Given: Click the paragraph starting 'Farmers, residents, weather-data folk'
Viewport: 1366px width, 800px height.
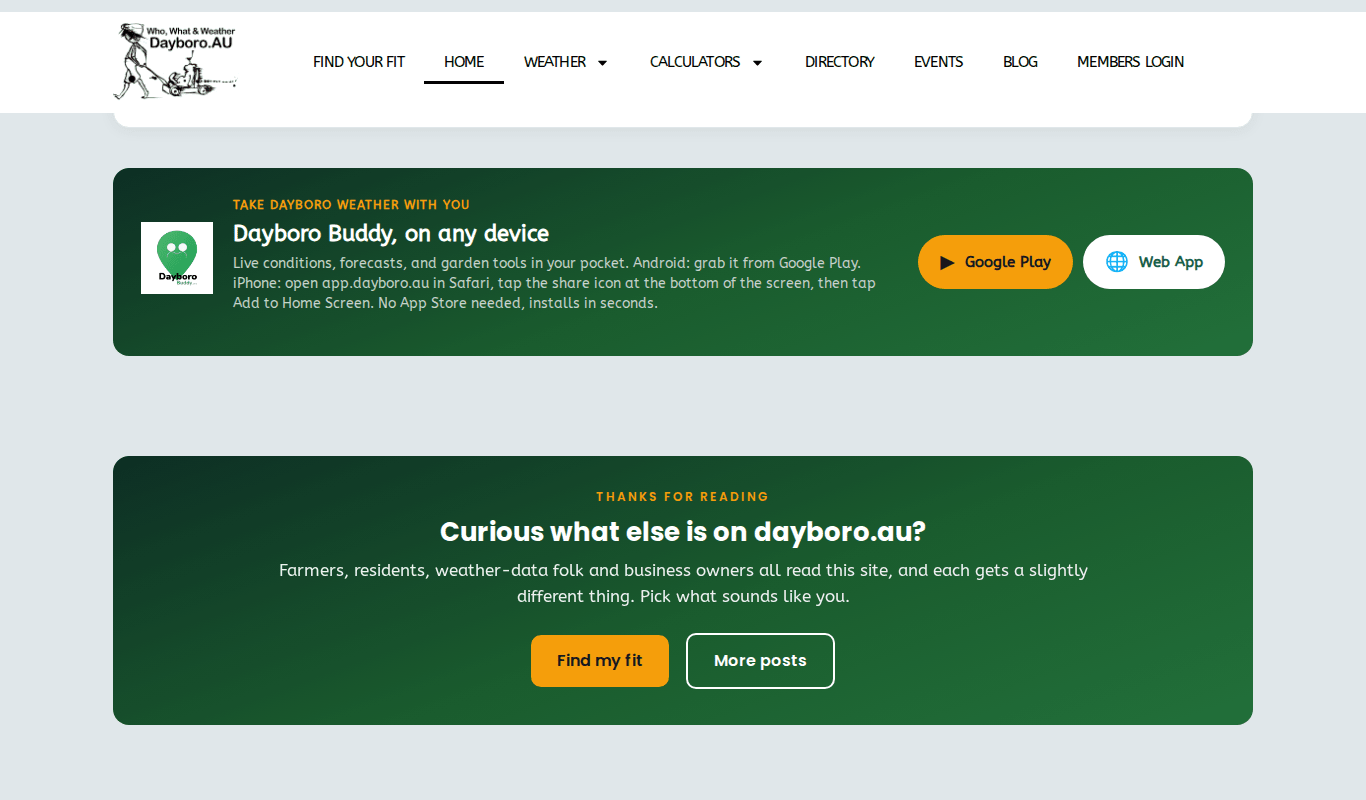Looking at the screenshot, I should click(x=683, y=583).
